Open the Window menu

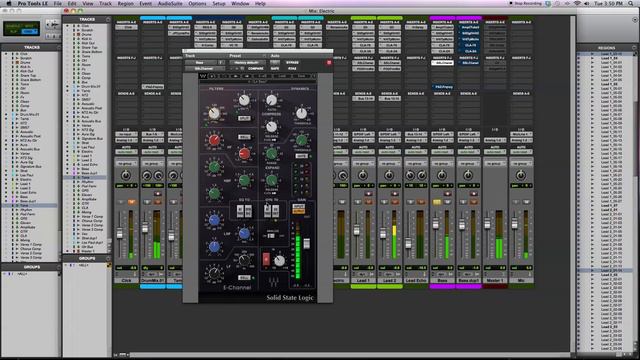coord(240,3)
